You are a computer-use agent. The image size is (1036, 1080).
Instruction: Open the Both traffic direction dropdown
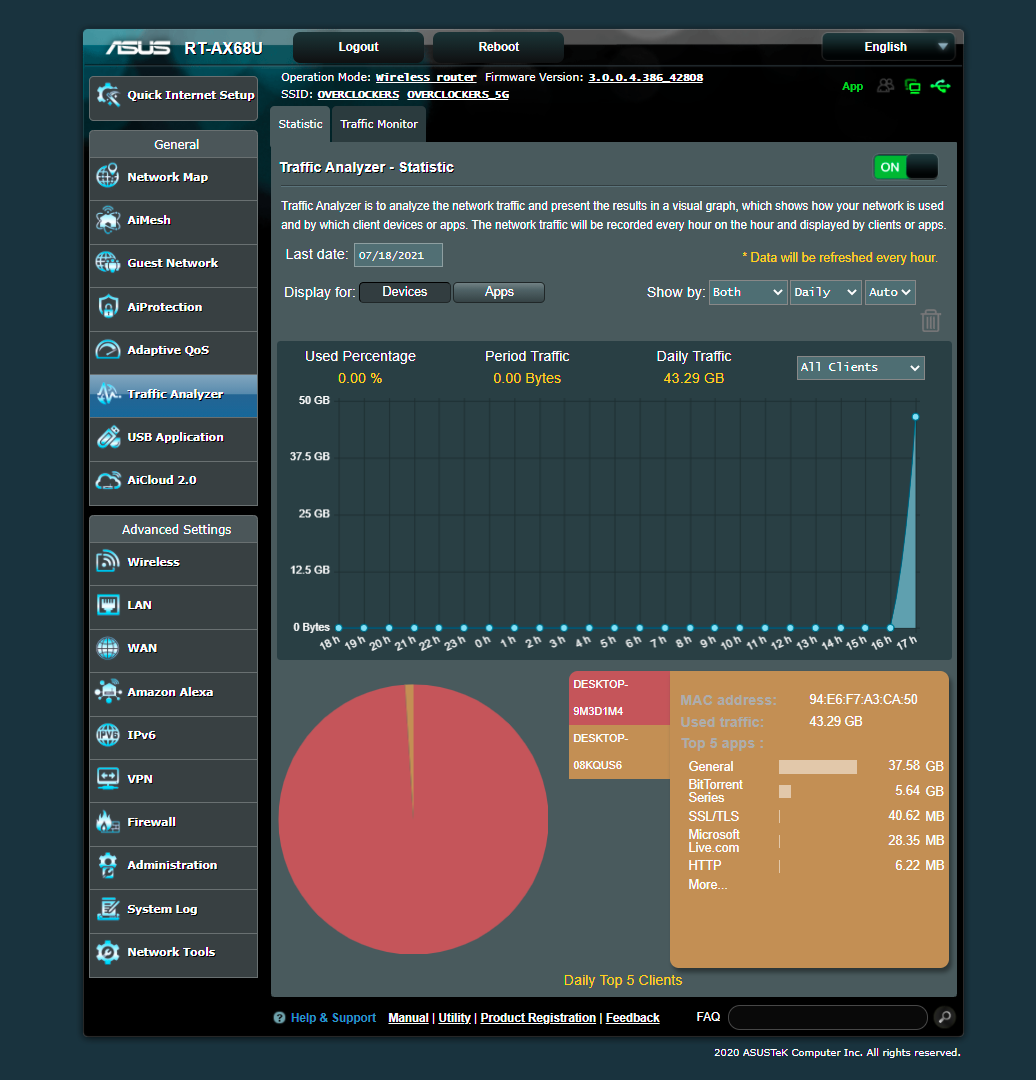[748, 292]
